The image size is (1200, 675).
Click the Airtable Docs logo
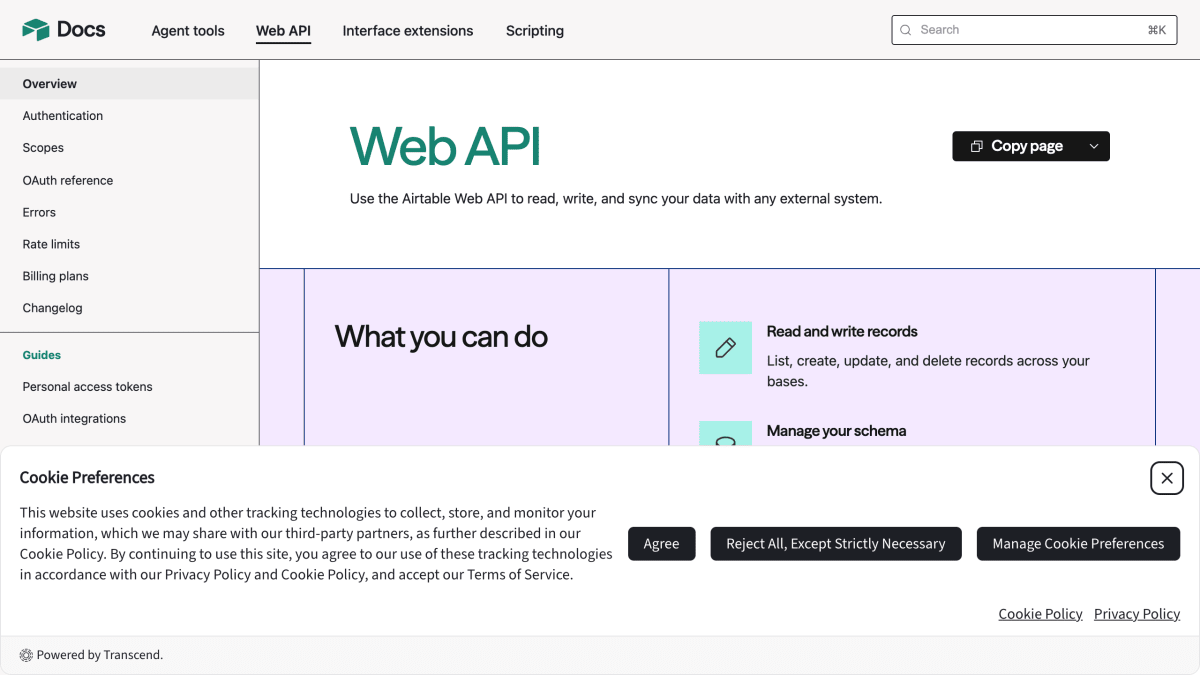pyautogui.click(x=64, y=30)
